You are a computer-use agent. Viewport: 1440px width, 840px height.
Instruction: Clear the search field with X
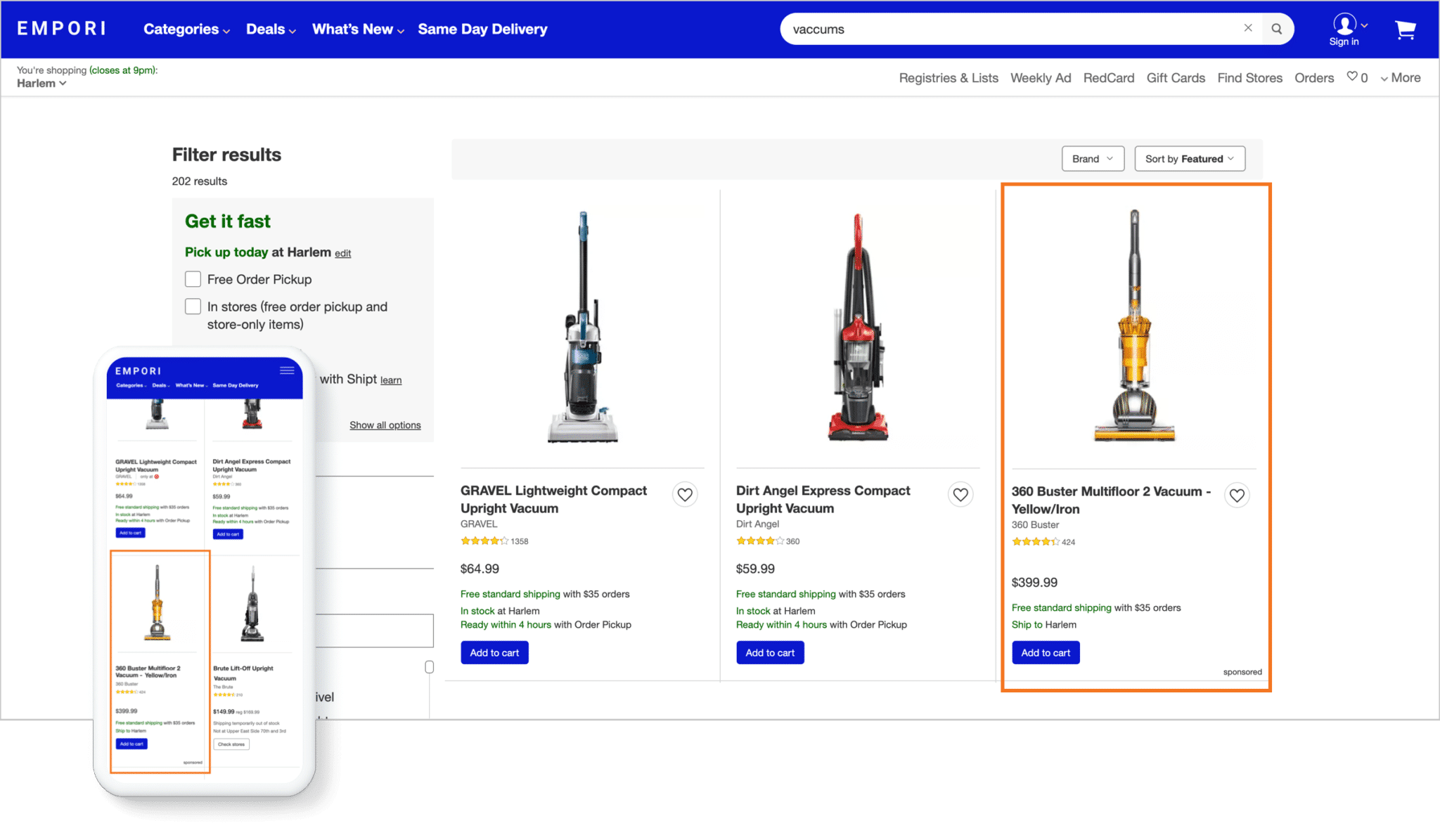click(1248, 28)
